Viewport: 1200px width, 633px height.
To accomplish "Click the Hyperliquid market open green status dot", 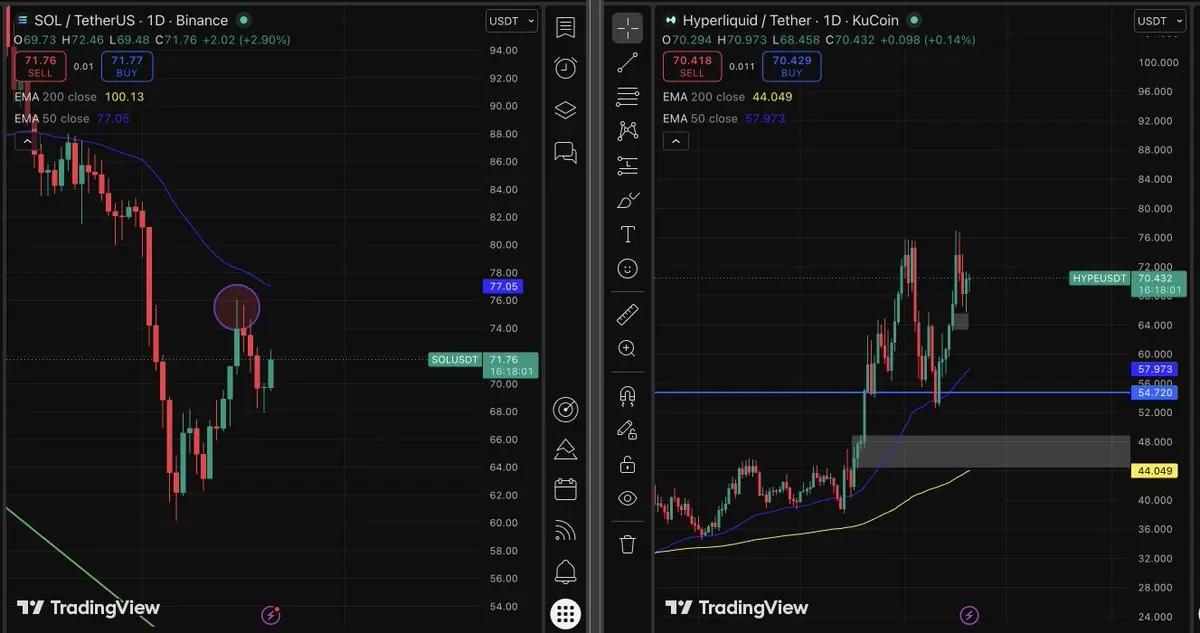I will click(x=916, y=20).
